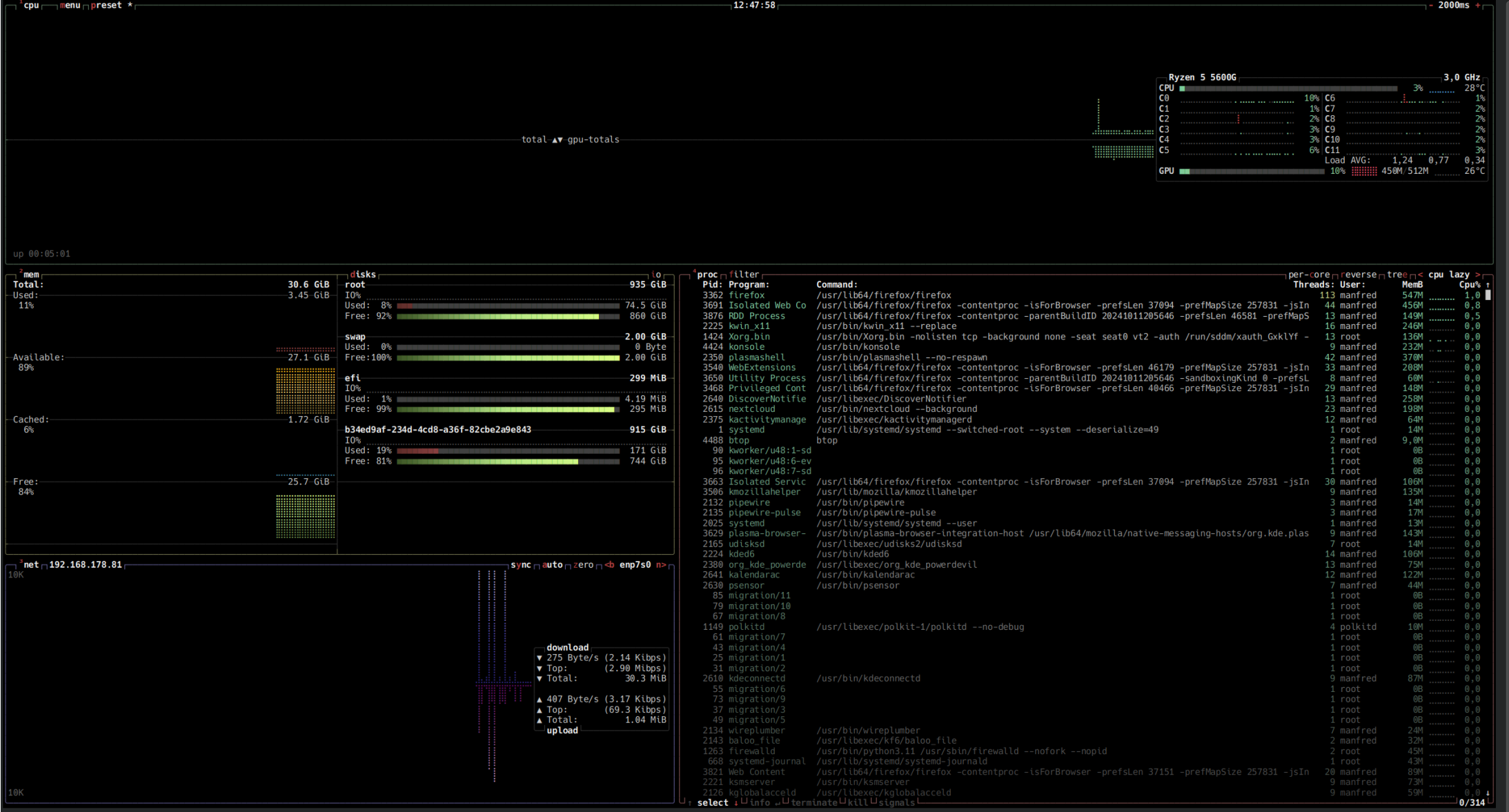The height and width of the screenshot is (812, 1509).
Task: Show info for selected process
Action: 759,803
